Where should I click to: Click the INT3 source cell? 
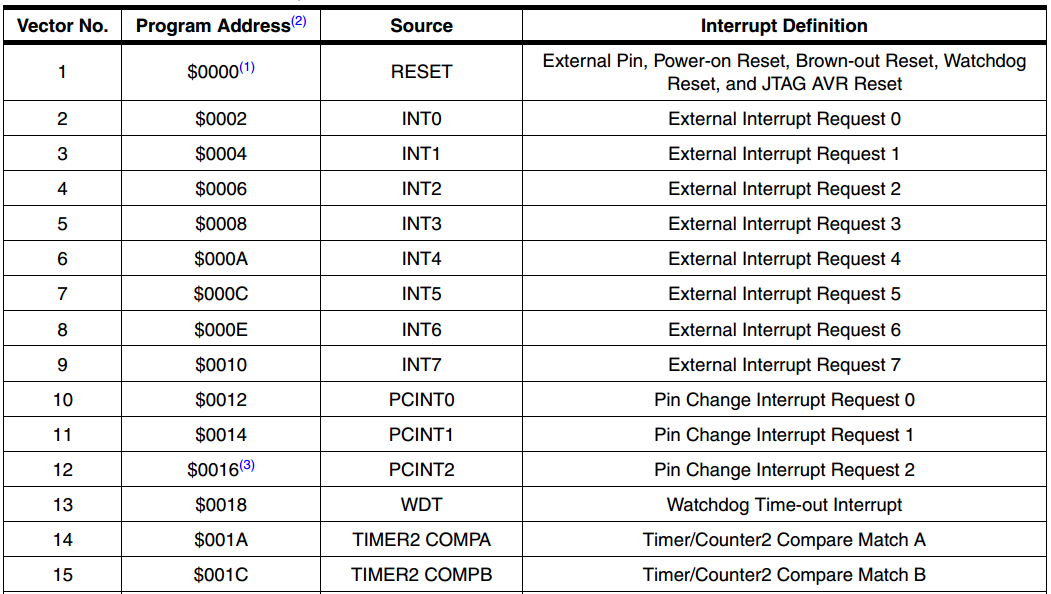click(421, 224)
